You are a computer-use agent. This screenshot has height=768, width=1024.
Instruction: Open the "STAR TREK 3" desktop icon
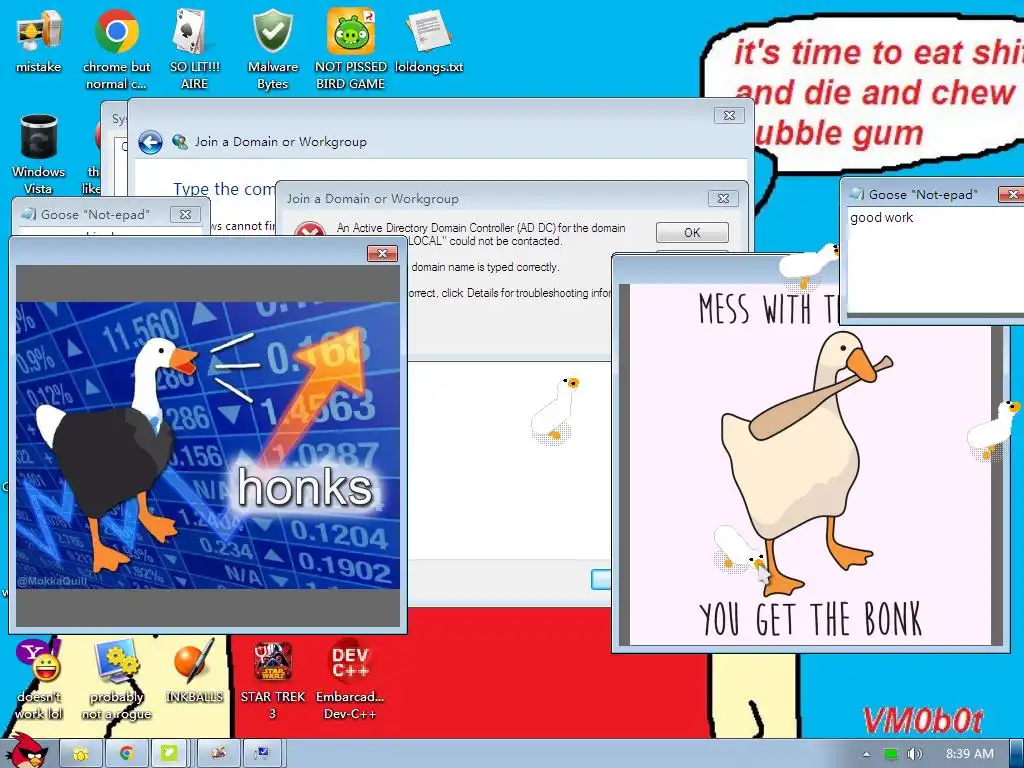click(x=272, y=680)
